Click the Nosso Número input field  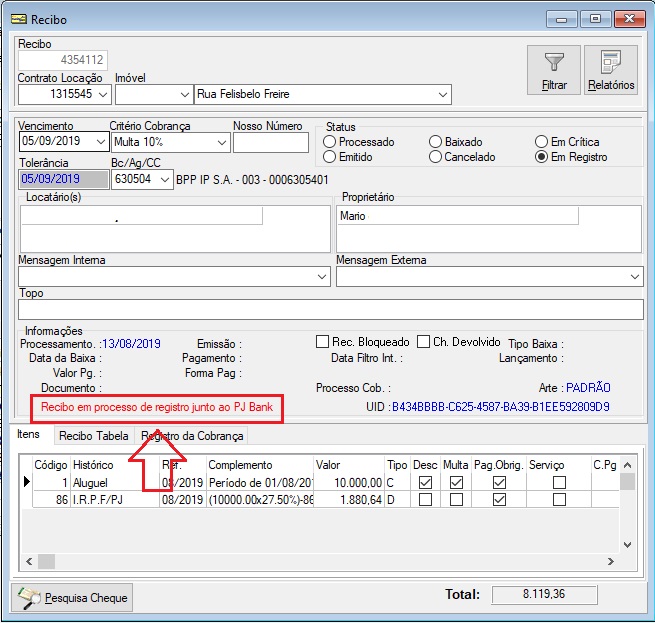coord(271,142)
